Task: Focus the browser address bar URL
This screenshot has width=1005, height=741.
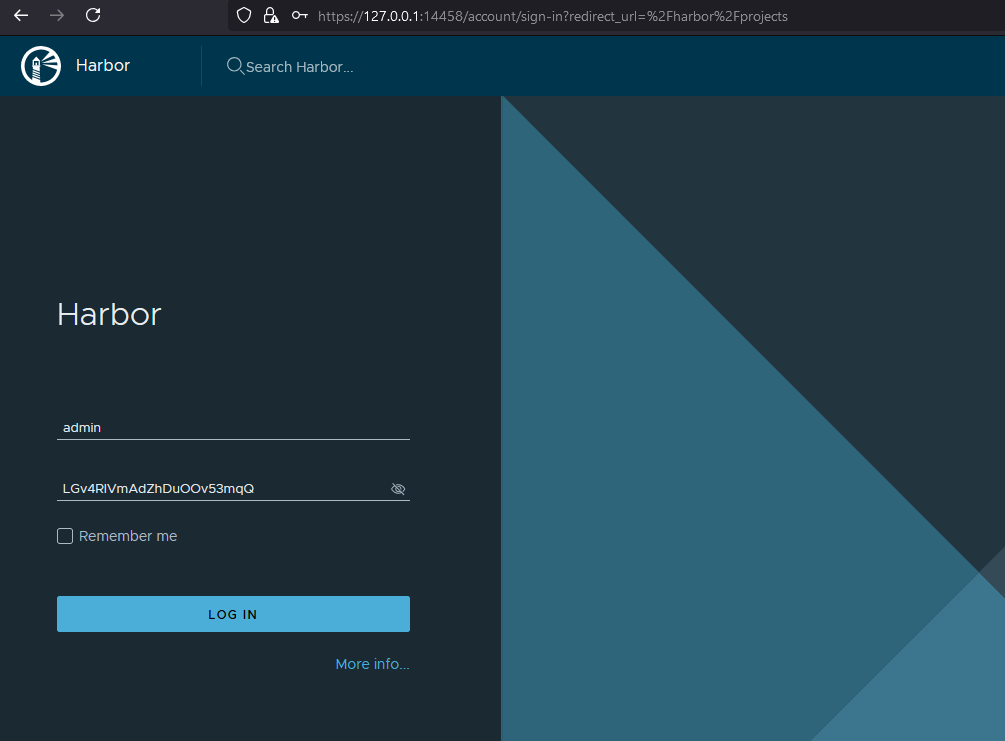Action: point(552,16)
